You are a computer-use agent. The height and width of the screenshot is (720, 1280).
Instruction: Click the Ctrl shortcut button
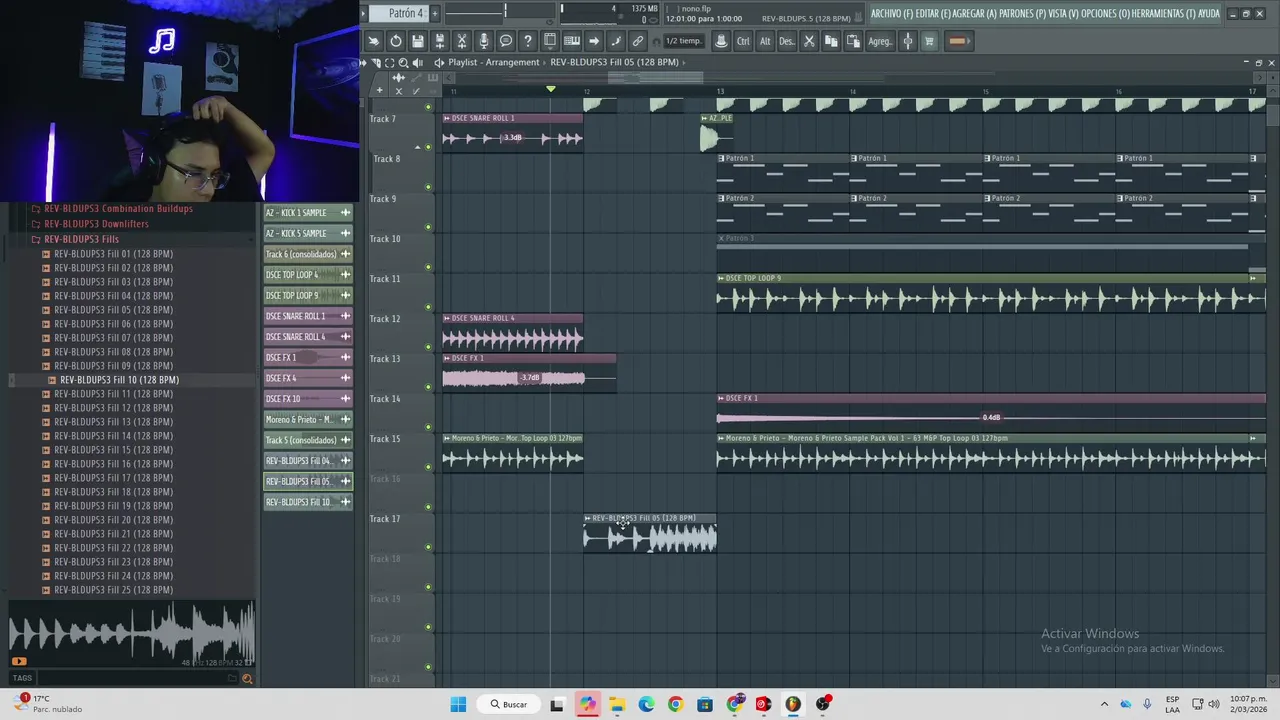pyautogui.click(x=743, y=41)
